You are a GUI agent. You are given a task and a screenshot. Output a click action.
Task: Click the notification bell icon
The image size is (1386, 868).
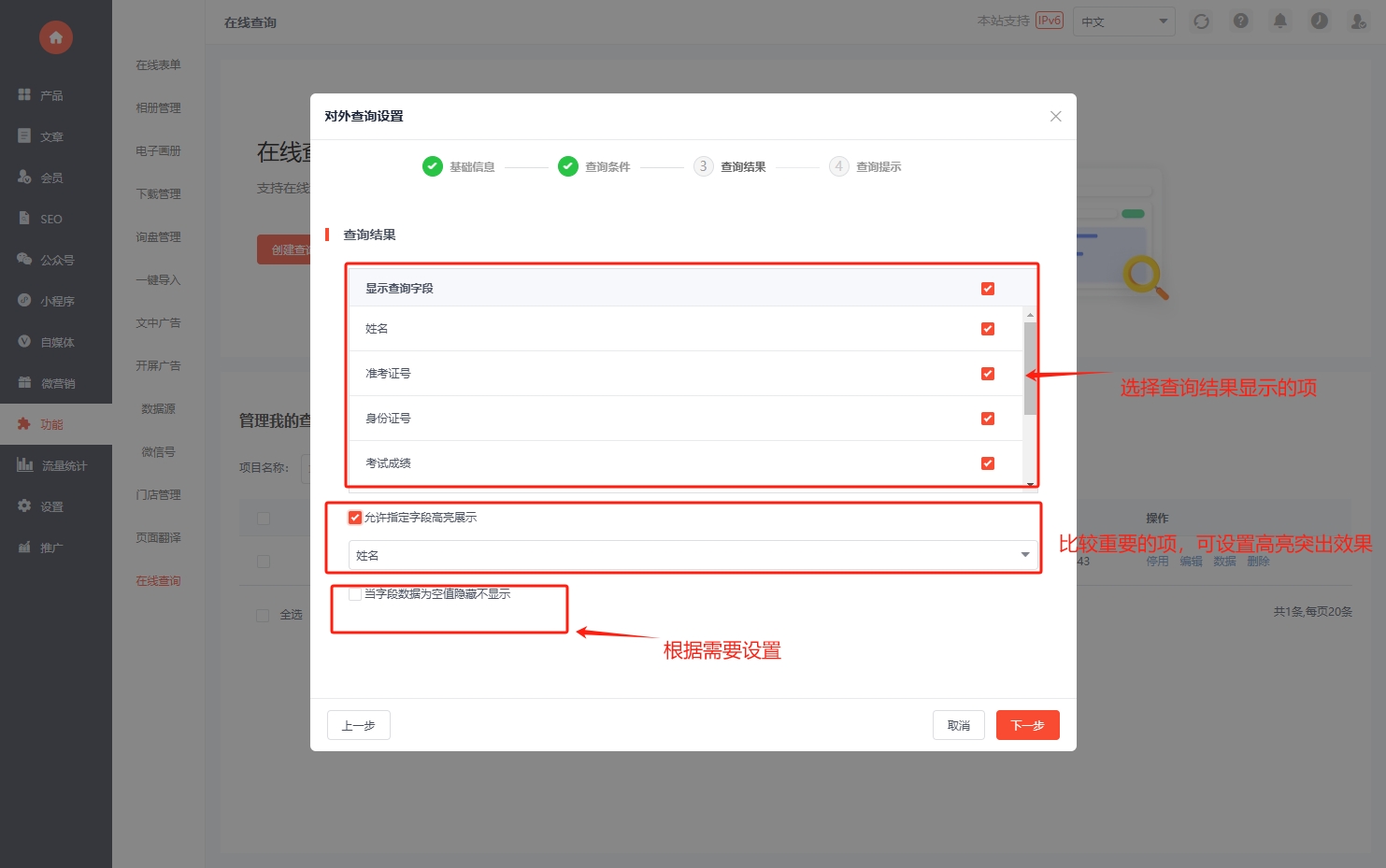point(1279,21)
